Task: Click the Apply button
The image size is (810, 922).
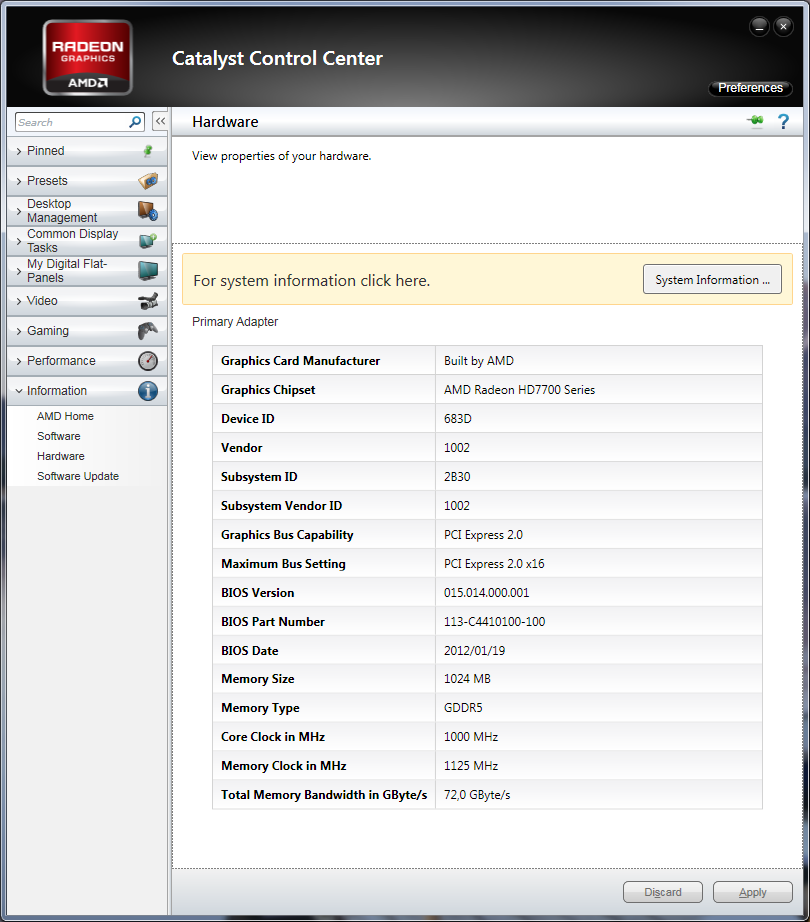Action: pos(752,892)
